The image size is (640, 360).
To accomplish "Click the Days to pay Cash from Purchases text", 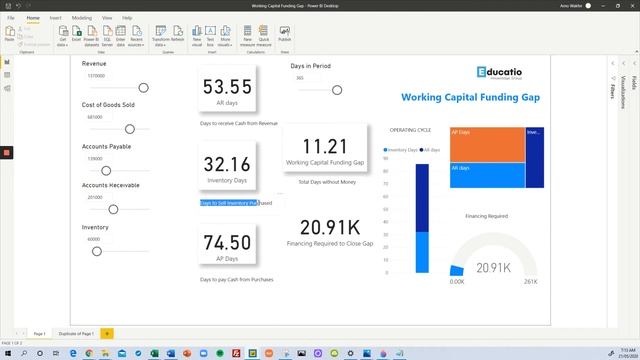I will 237,280.
